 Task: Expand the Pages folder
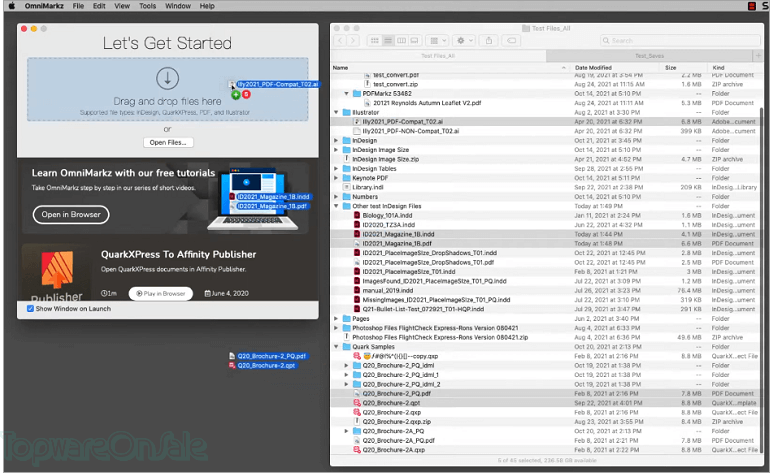tap(336, 319)
